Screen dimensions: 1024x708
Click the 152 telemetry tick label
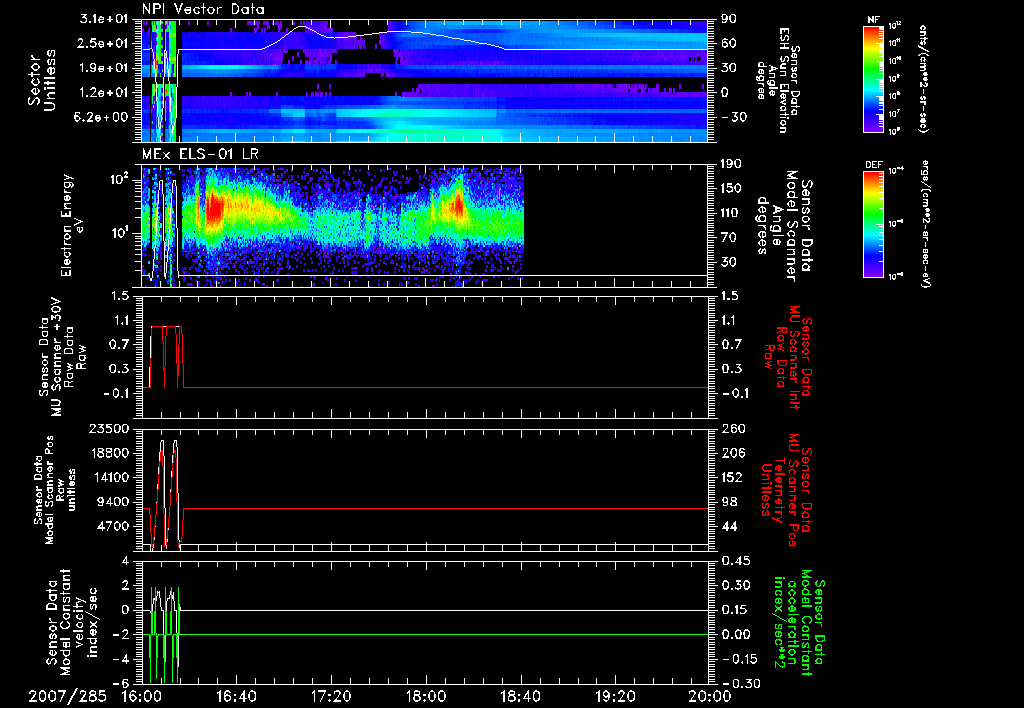733,477
